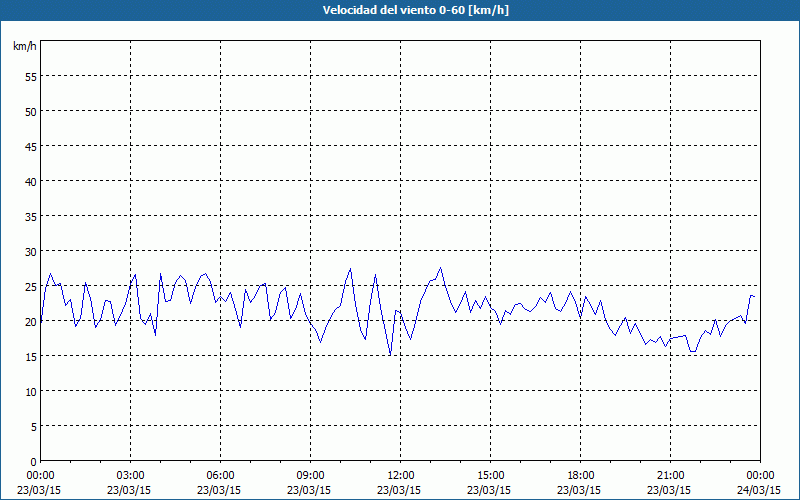Click the 09:00 time label on the x-axis
800x500 pixels.
310,476
